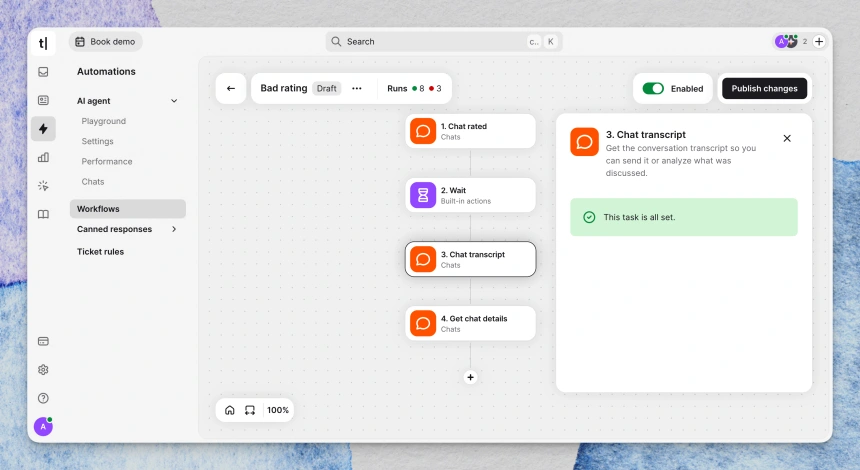Open the book knowledge base icon

(x=43, y=214)
